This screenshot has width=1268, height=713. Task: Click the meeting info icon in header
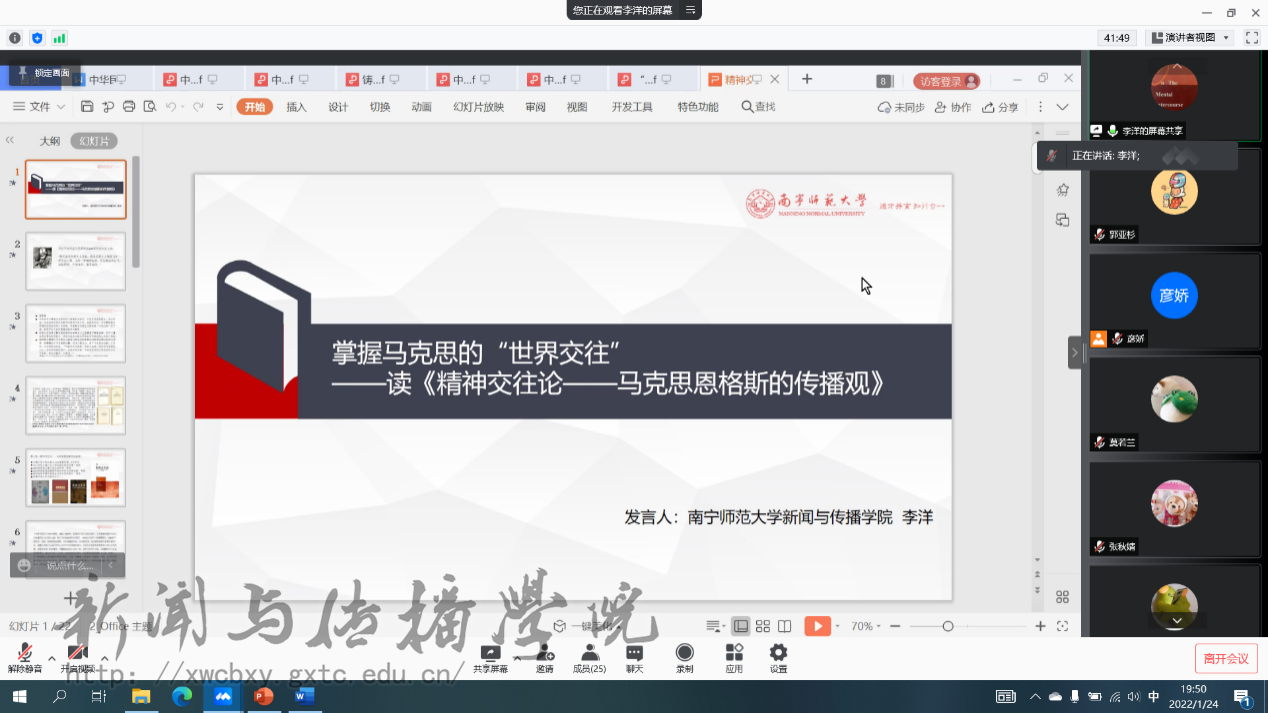(15, 38)
